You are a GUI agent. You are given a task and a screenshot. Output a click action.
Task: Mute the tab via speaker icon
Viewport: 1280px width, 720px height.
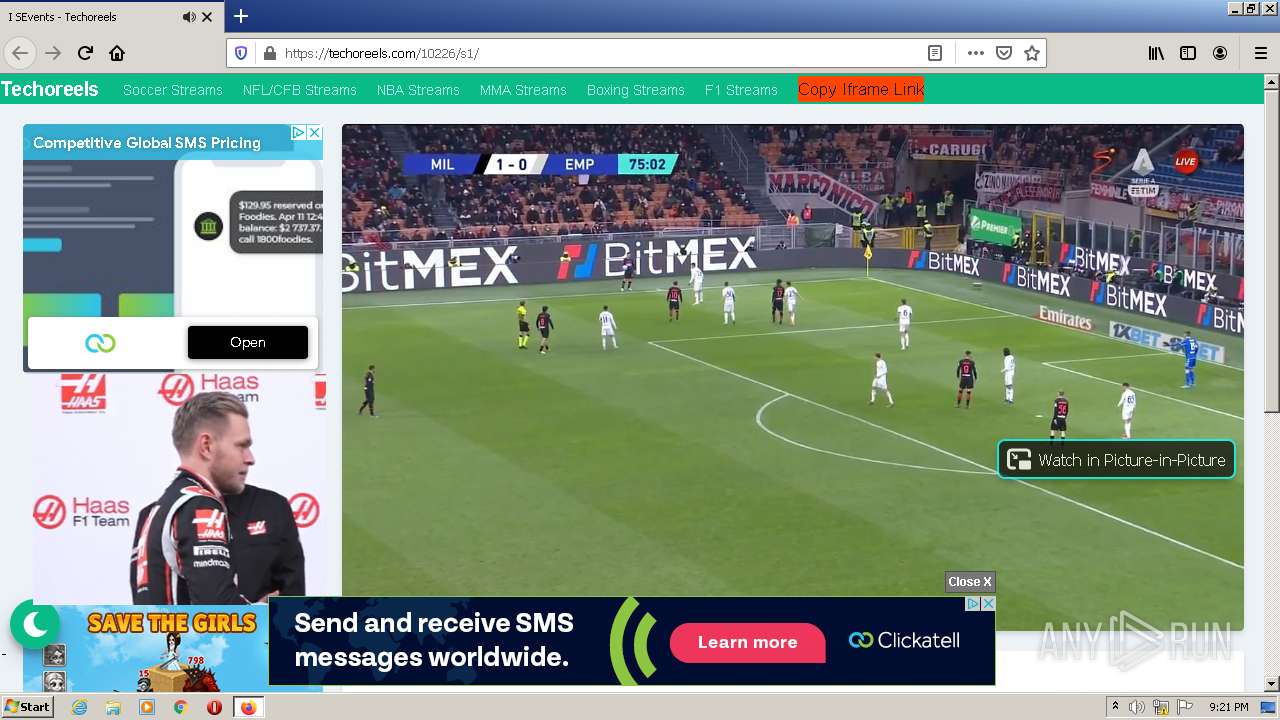click(x=189, y=17)
